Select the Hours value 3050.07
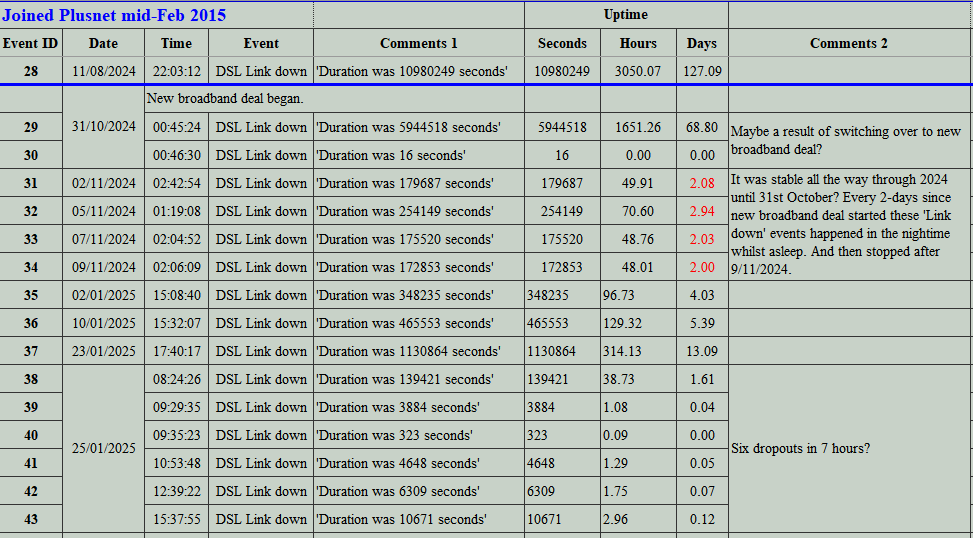This screenshot has width=973, height=538. pyautogui.click(x=638, y=71)
